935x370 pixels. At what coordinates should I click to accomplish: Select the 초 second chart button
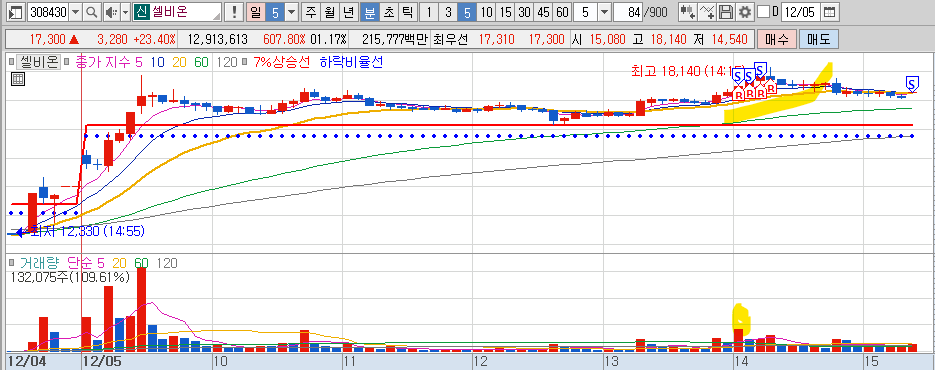[388, 12]
